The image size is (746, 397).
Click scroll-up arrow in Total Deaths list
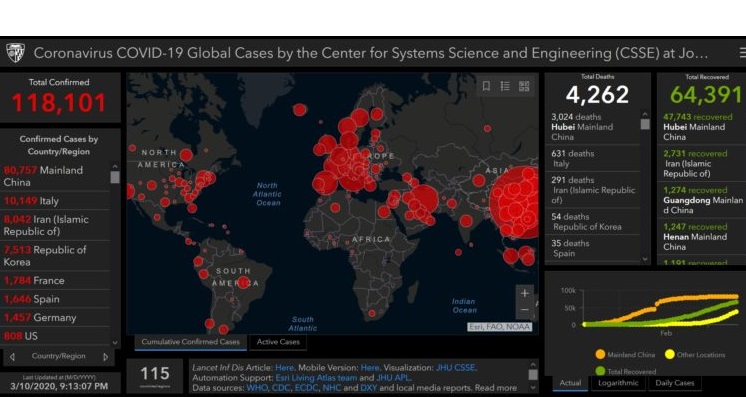[645, 114]
